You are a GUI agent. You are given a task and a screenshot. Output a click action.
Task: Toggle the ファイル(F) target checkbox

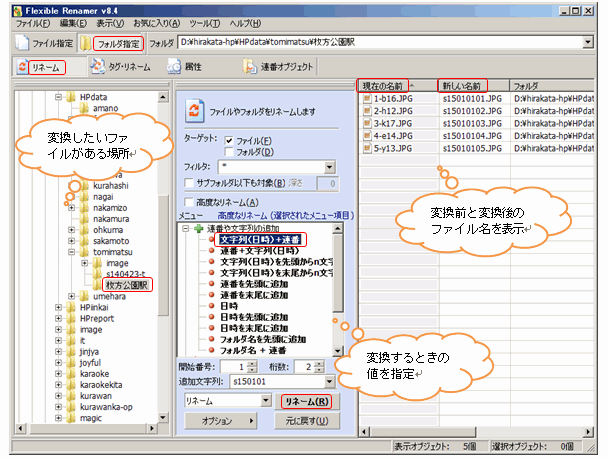click(x=231, y=140)
